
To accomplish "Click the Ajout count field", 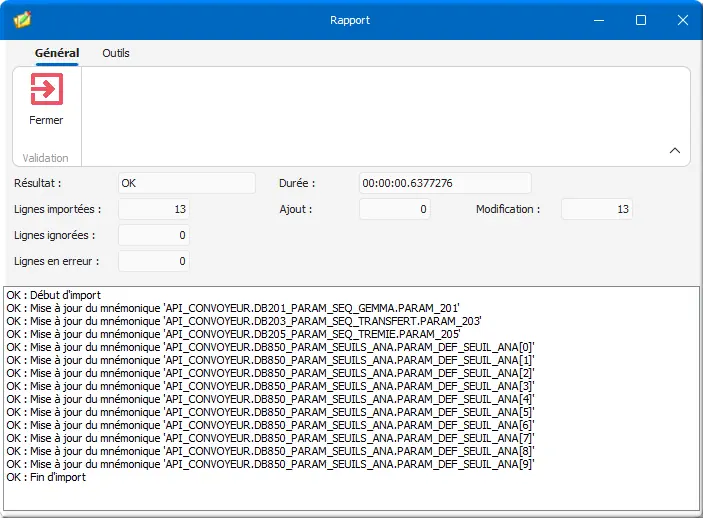I will [395, 209].
